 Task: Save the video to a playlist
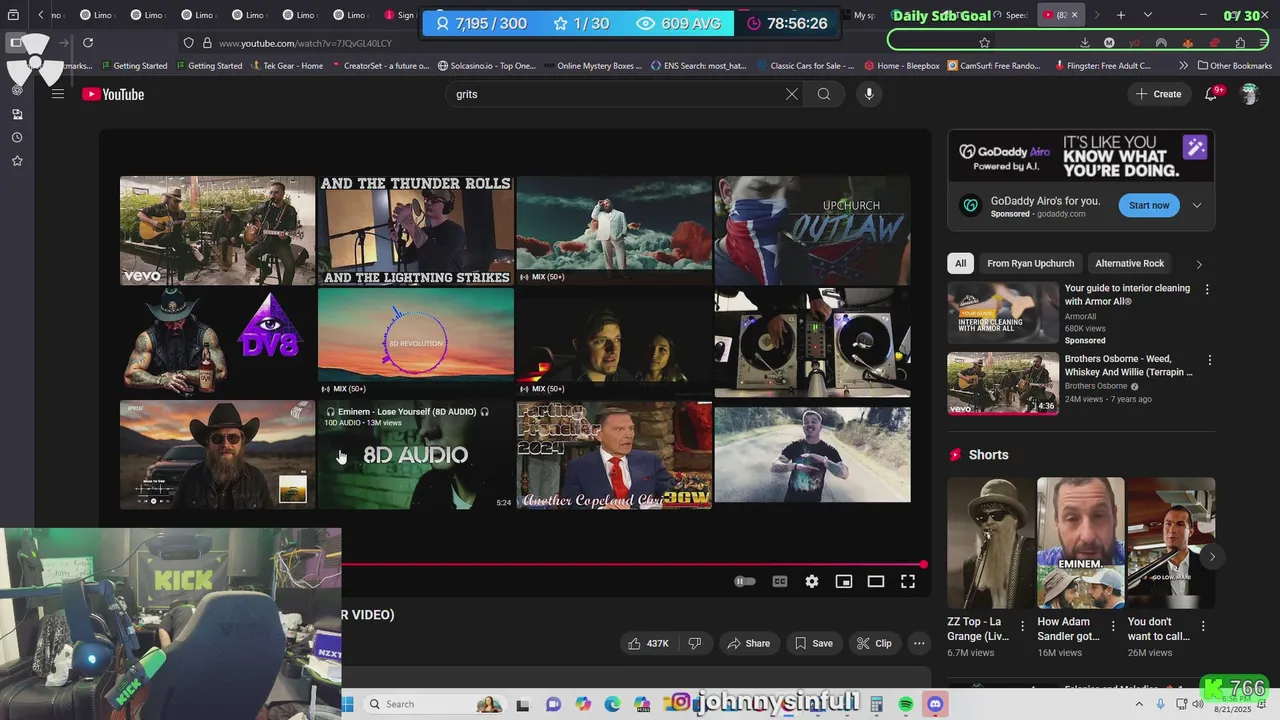click(813, 643)
